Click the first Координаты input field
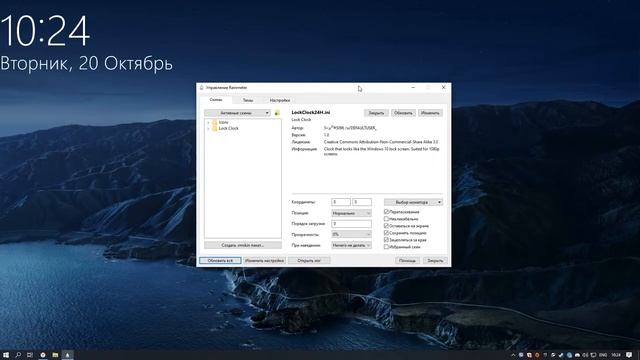The image size is (640, 360). [x=341, y=202]
